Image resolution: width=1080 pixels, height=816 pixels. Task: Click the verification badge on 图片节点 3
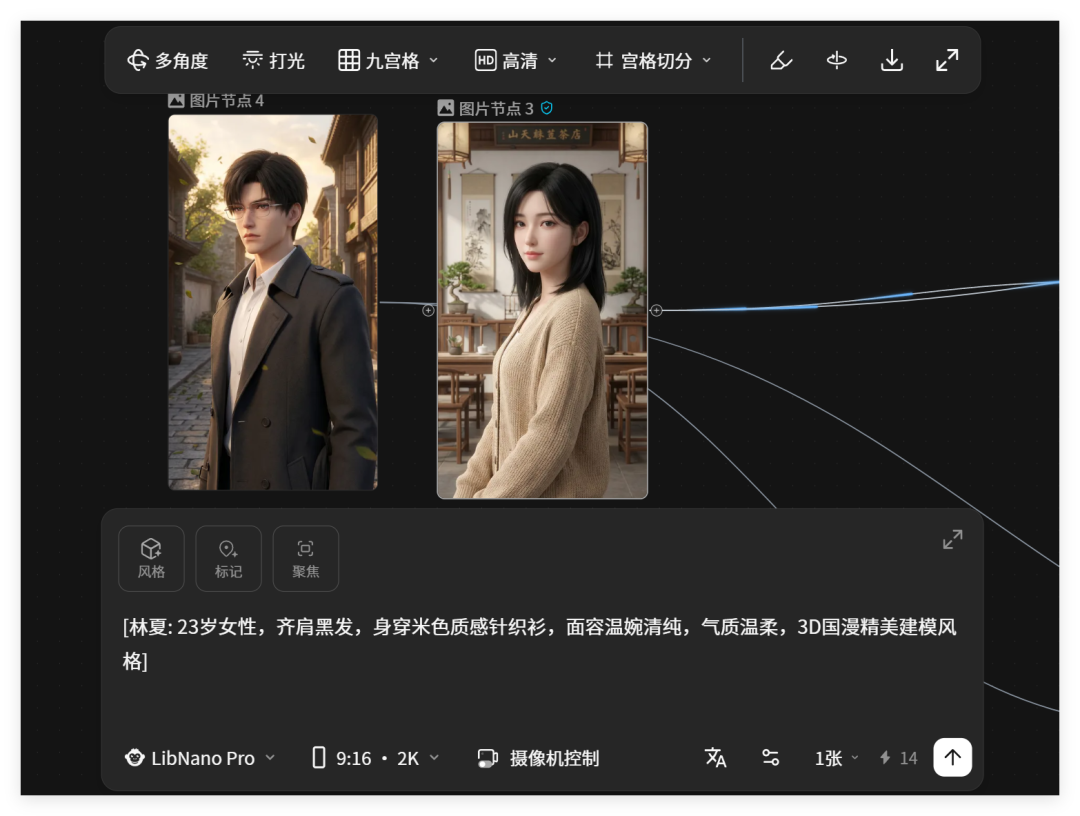(x=547, y=108)
